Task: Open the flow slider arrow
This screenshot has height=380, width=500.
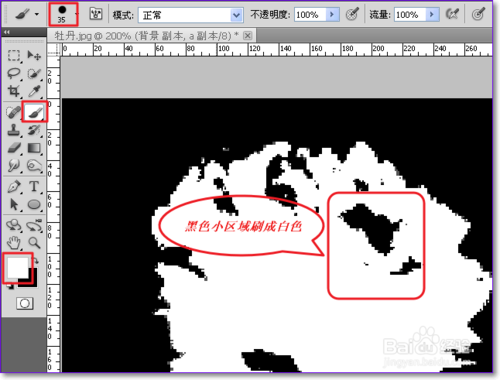Action: coord(432,15)
